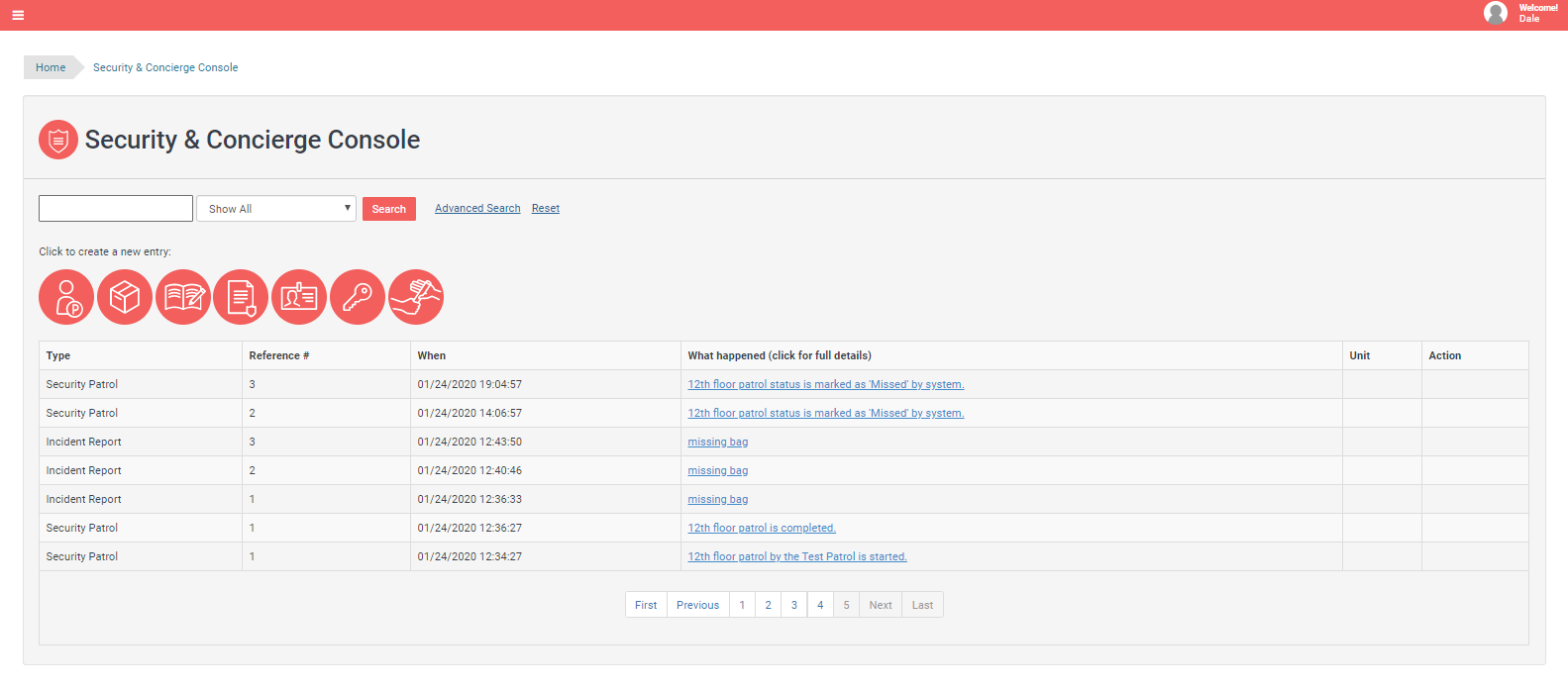The image size is (1568, 691).
Task: Reset the search filters
Action: [545, 209]
